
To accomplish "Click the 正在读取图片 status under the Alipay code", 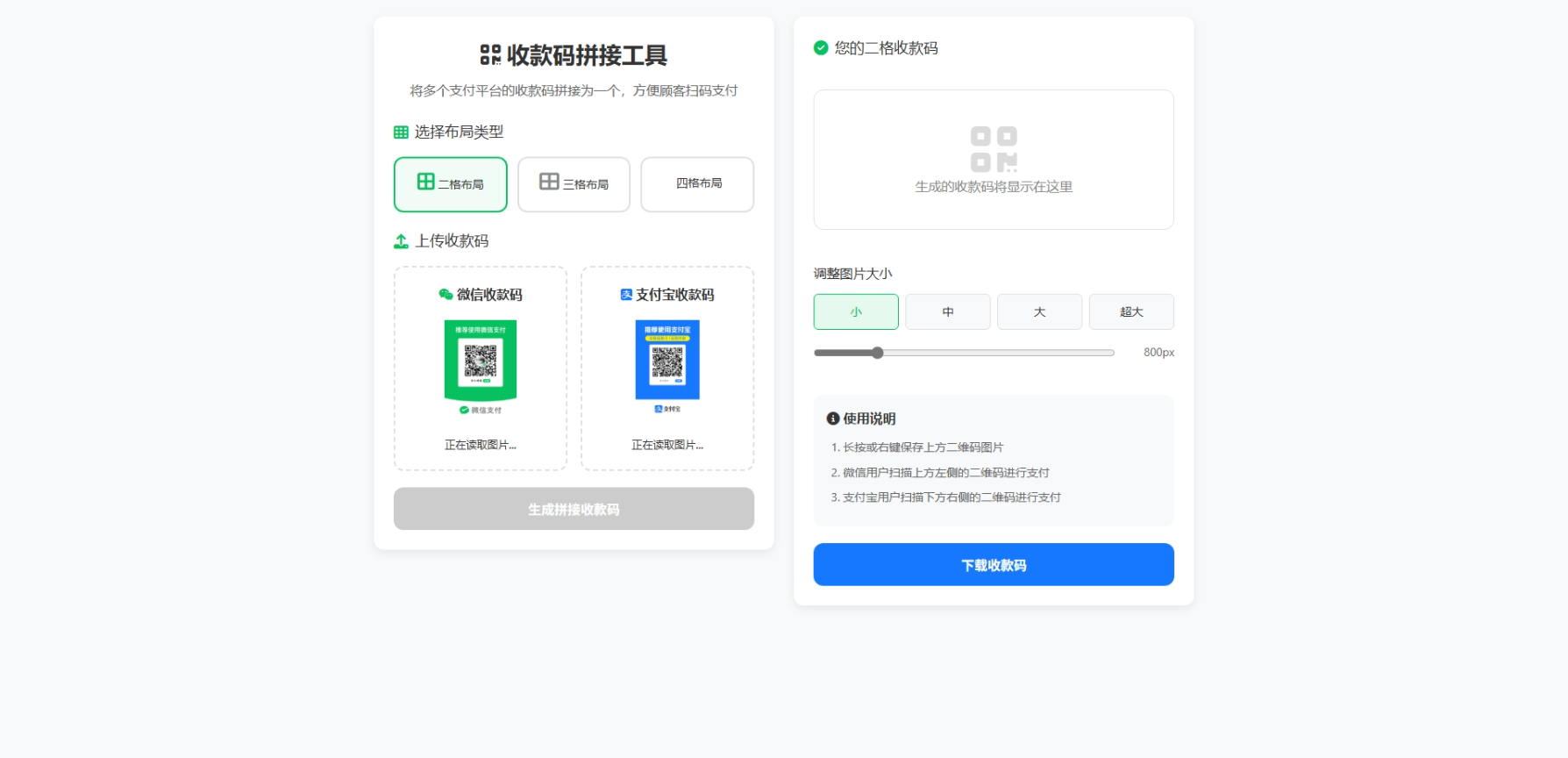I will pos(667,445).
